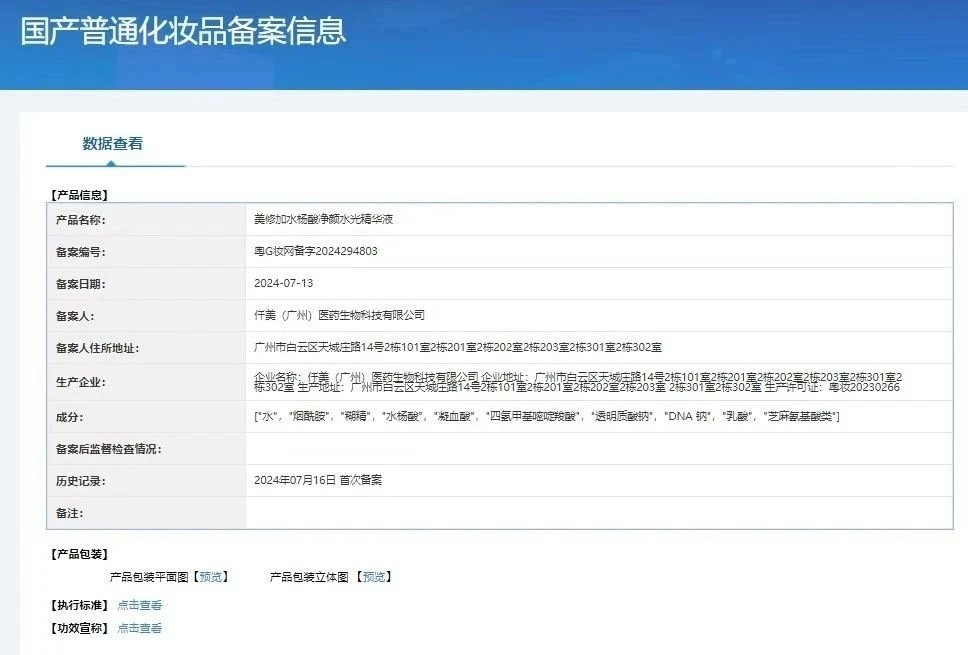The width and height of the screenshot is (968, 655).
Task: Click the 产品包装平面图 label text
Action: (x=149, y=577)
